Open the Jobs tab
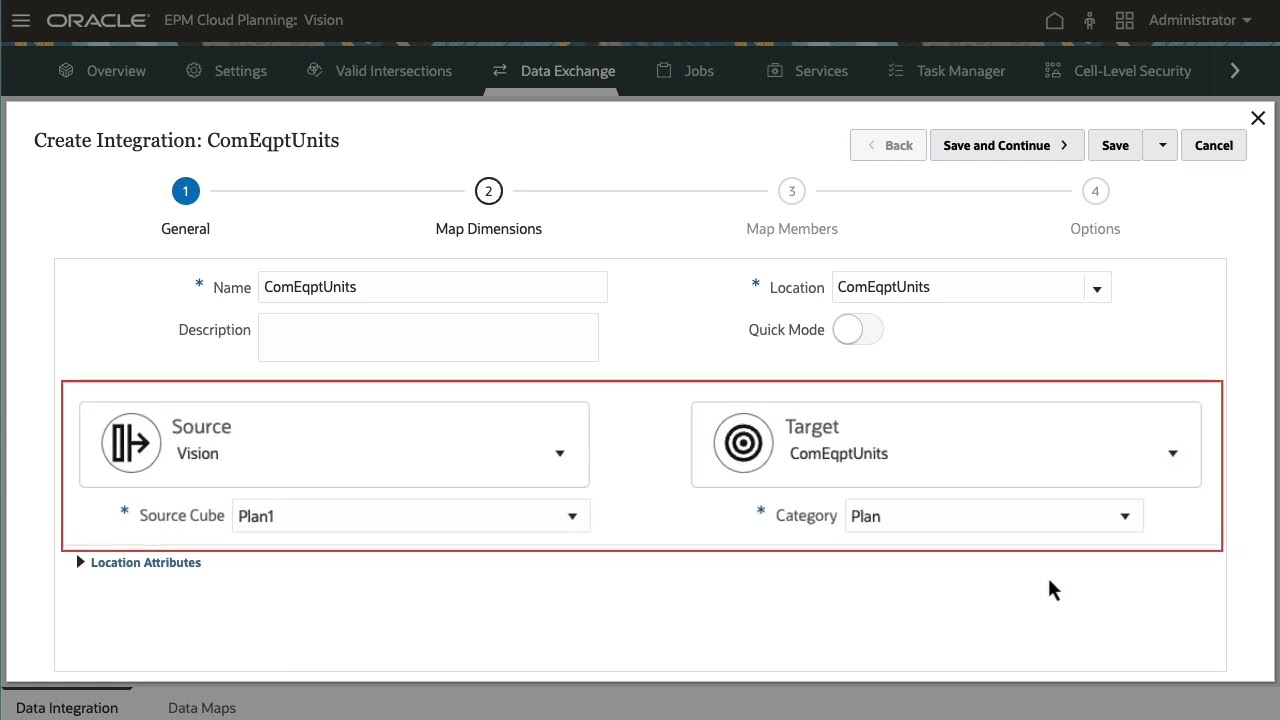 (x=699, y=71)
